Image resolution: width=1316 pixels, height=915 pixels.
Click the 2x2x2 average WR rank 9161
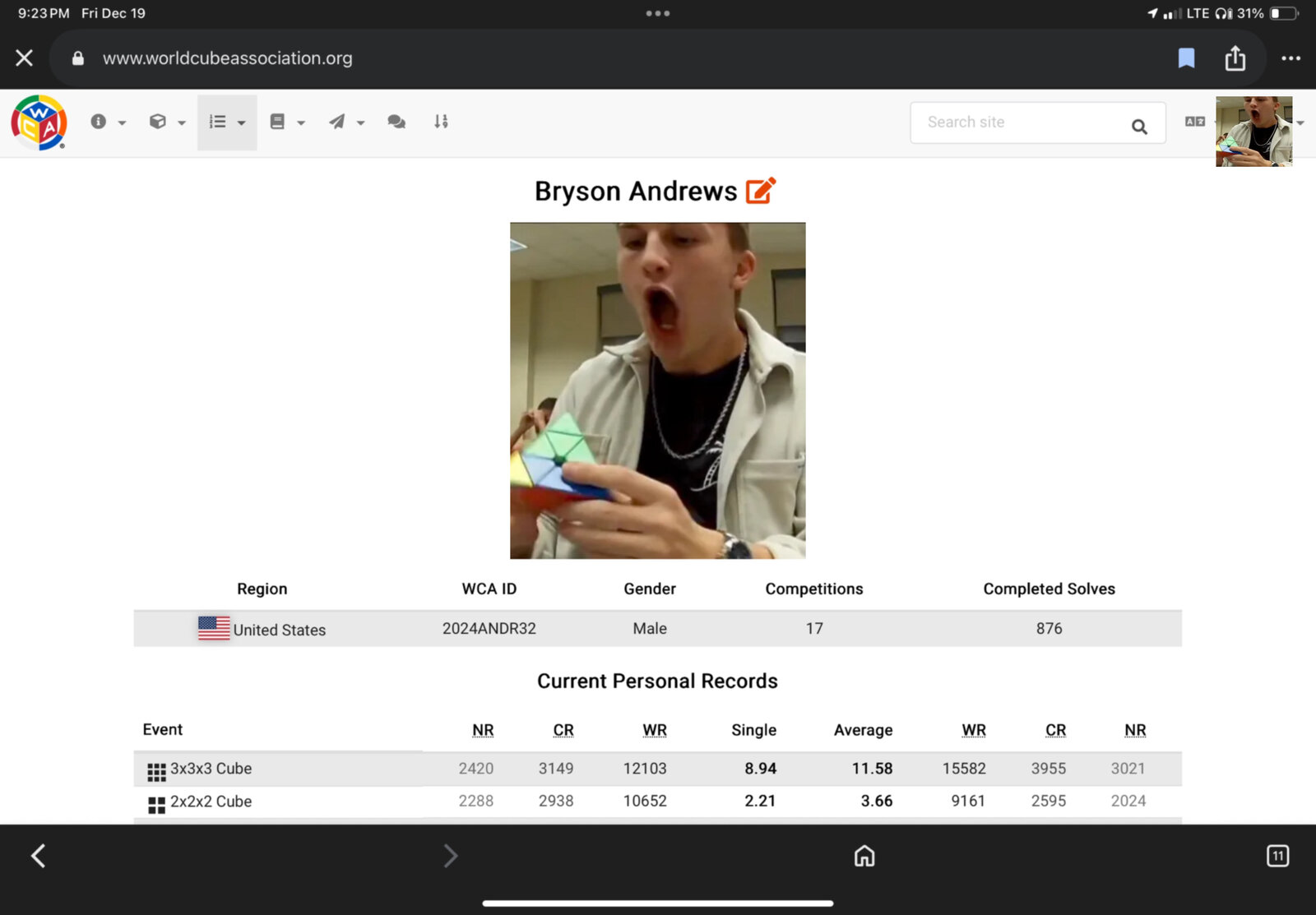(968, 801)
